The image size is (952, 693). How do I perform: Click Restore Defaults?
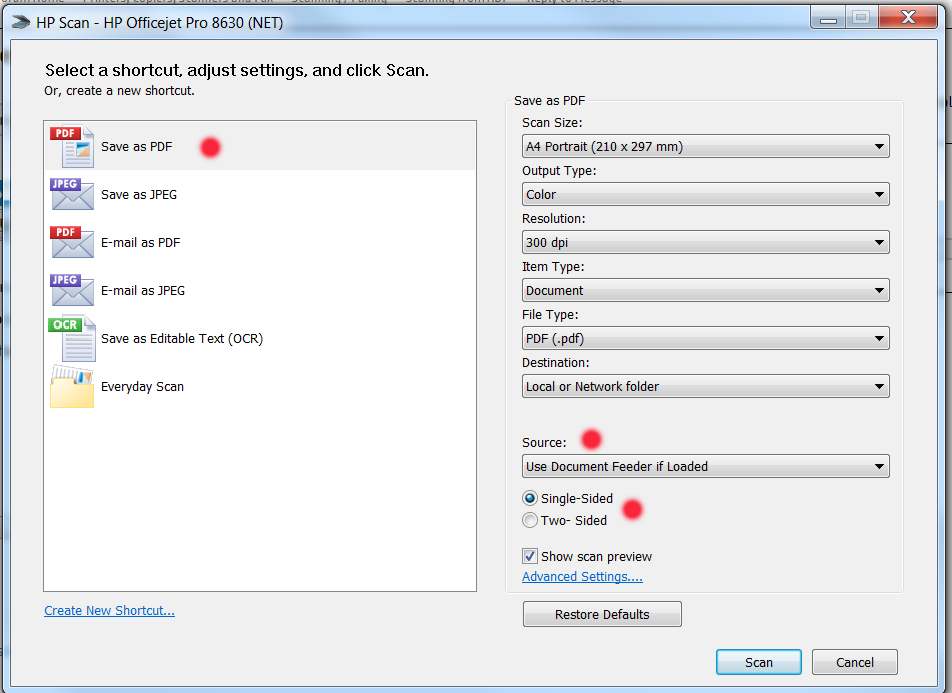pyautogui.click(x=601, y=614)
